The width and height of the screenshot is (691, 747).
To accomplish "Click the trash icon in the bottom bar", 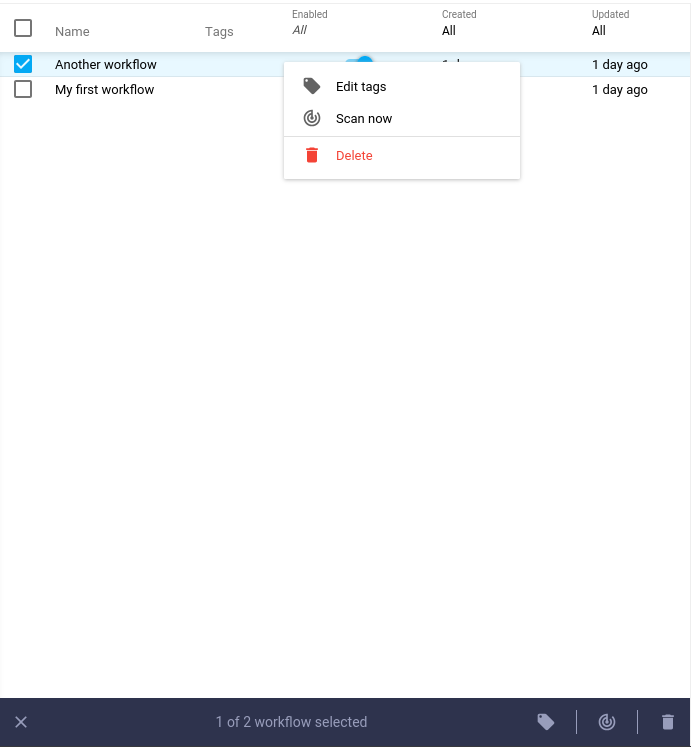I will 668,722.
